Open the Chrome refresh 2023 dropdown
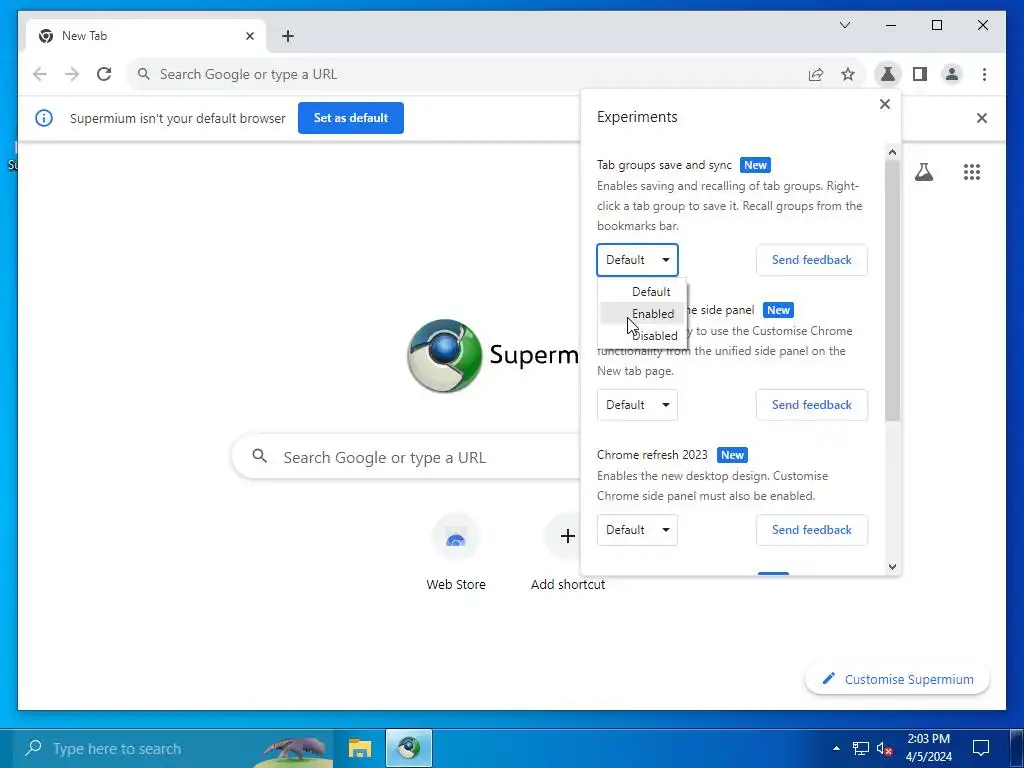This screenshot has height=768, width=1024. [x=637, y=530]
